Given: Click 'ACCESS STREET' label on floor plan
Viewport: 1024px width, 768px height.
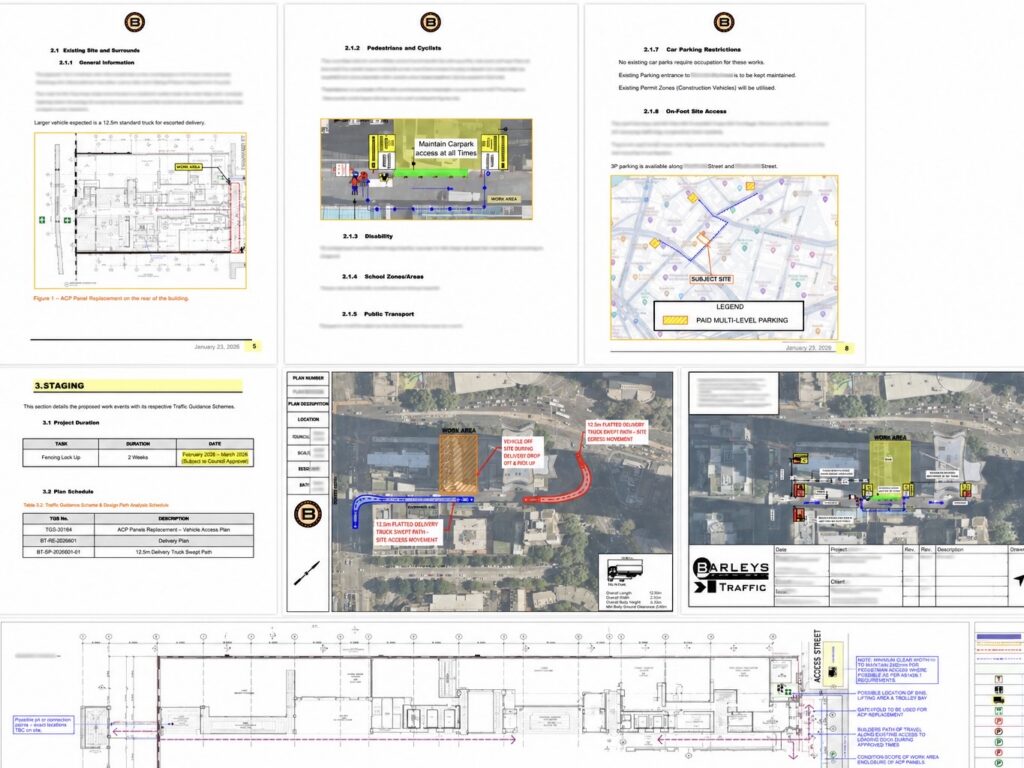Looking at the screenshot, I should [x=816, y=656].
